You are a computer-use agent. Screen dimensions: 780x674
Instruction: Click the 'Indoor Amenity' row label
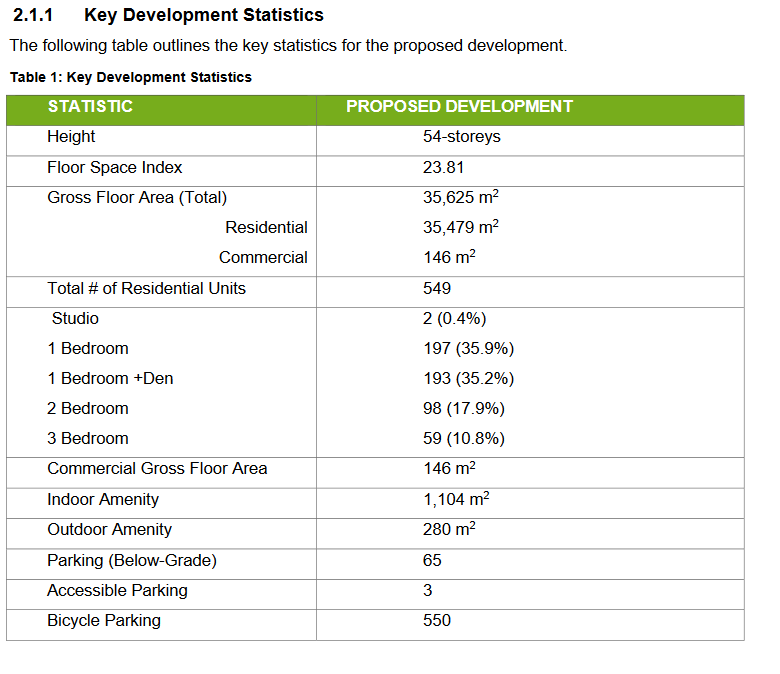coord(101,499)
